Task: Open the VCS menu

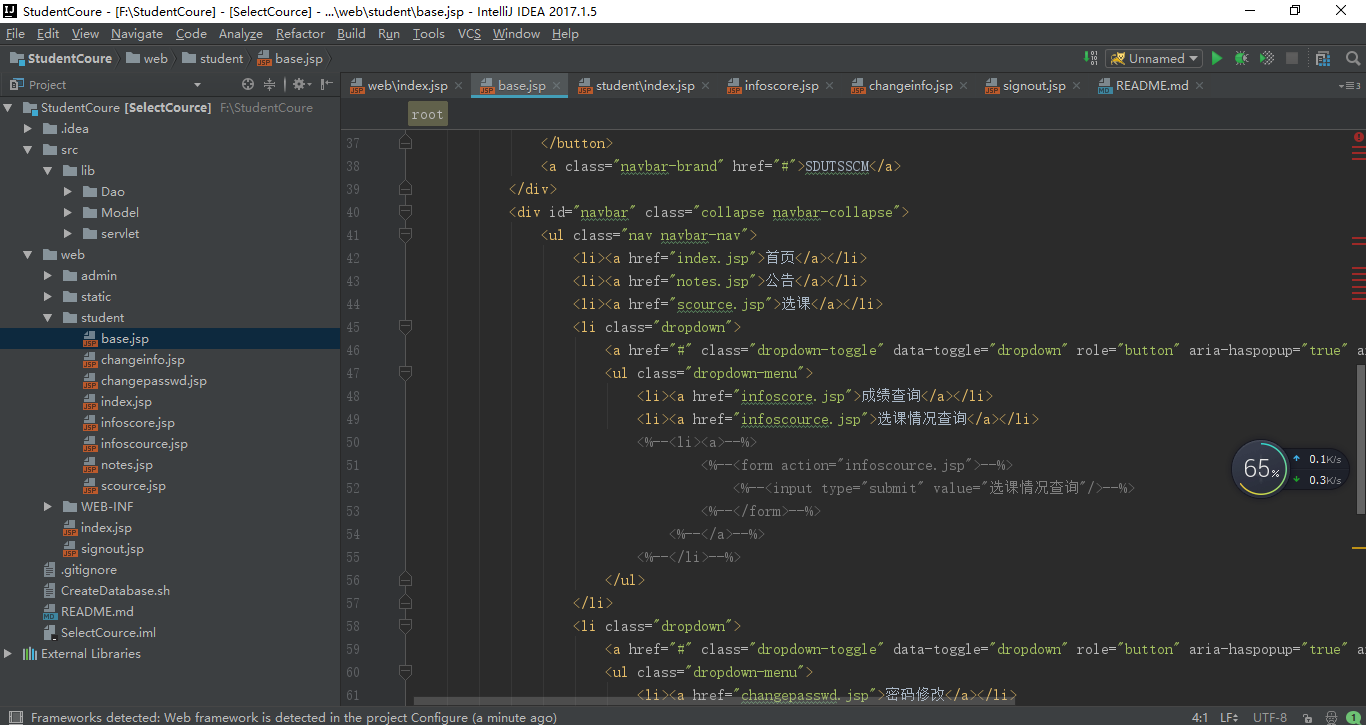Action: pyautogui.click(x=469, y=33)
